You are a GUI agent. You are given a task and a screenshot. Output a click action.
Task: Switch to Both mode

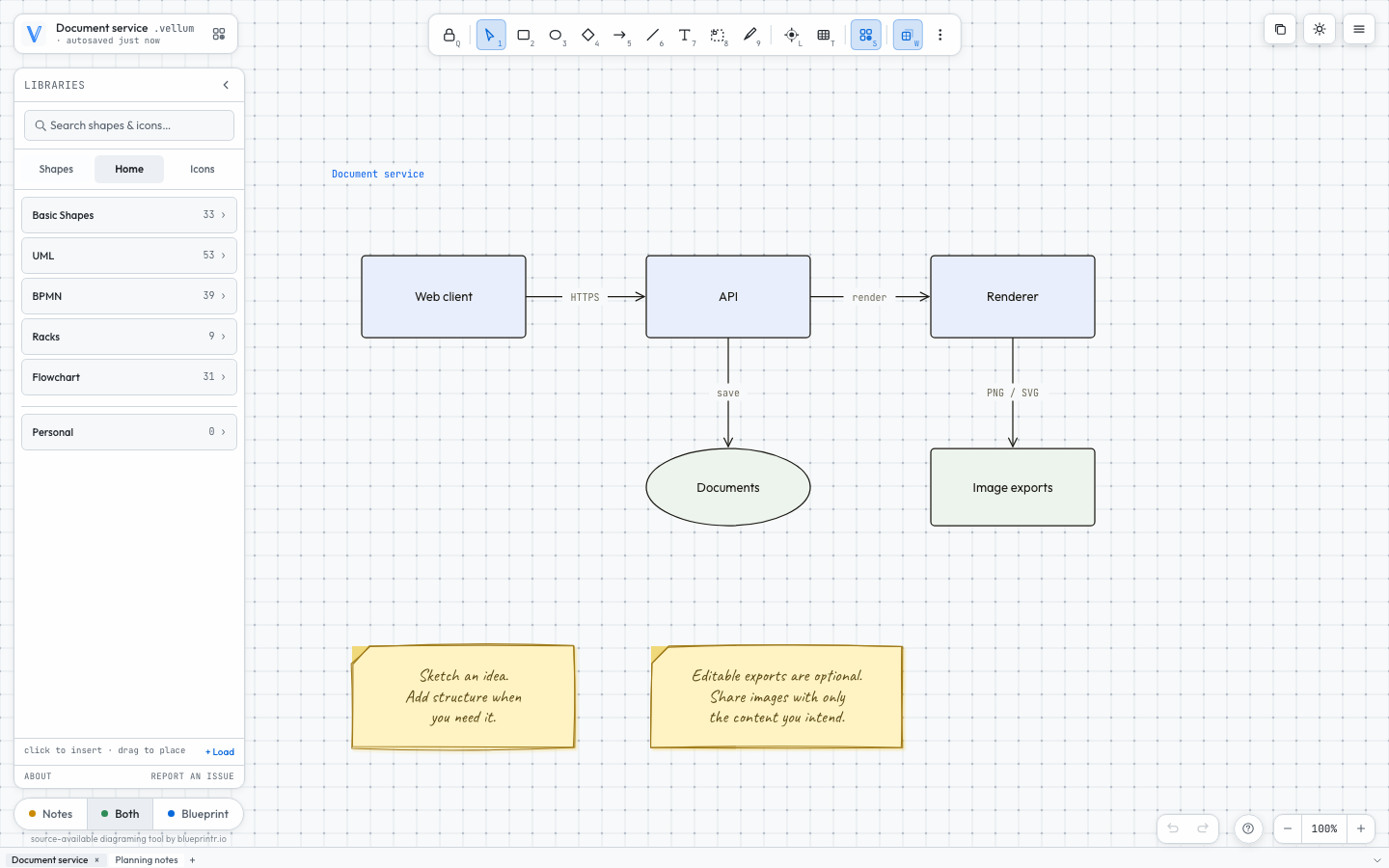point(121,814)
